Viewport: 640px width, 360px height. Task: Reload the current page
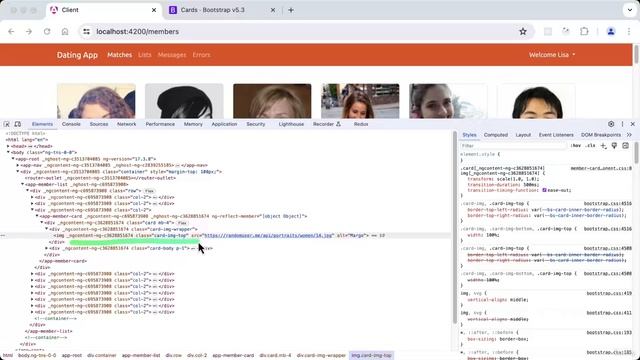47,31
